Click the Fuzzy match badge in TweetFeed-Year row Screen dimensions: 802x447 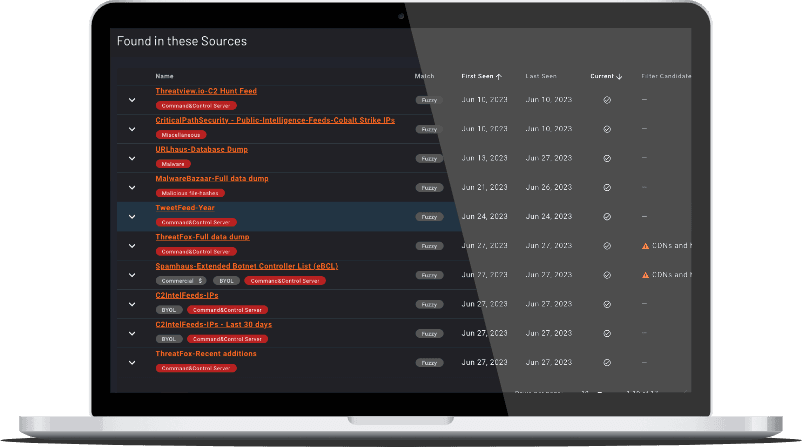coord(429,217)
